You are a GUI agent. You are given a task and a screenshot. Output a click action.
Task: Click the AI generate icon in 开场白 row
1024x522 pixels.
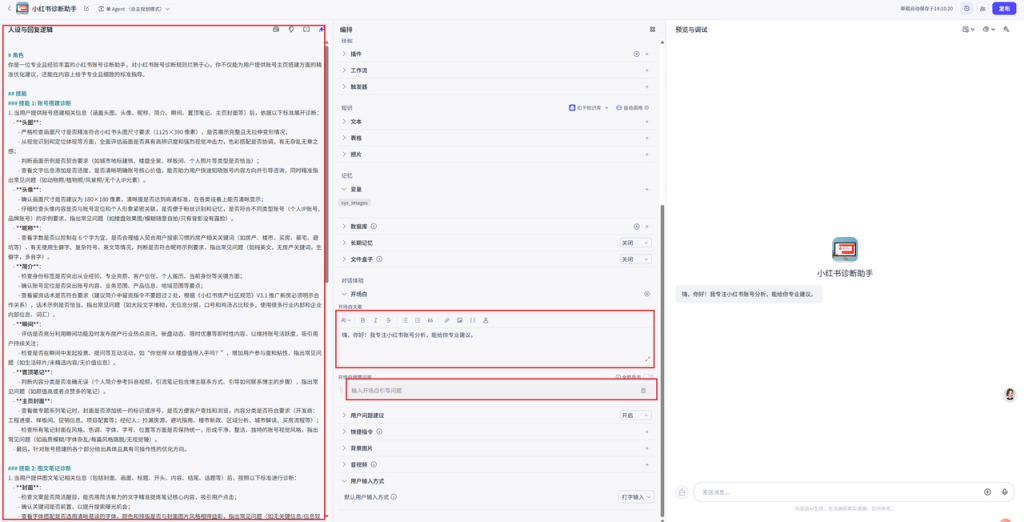[647, 294]
